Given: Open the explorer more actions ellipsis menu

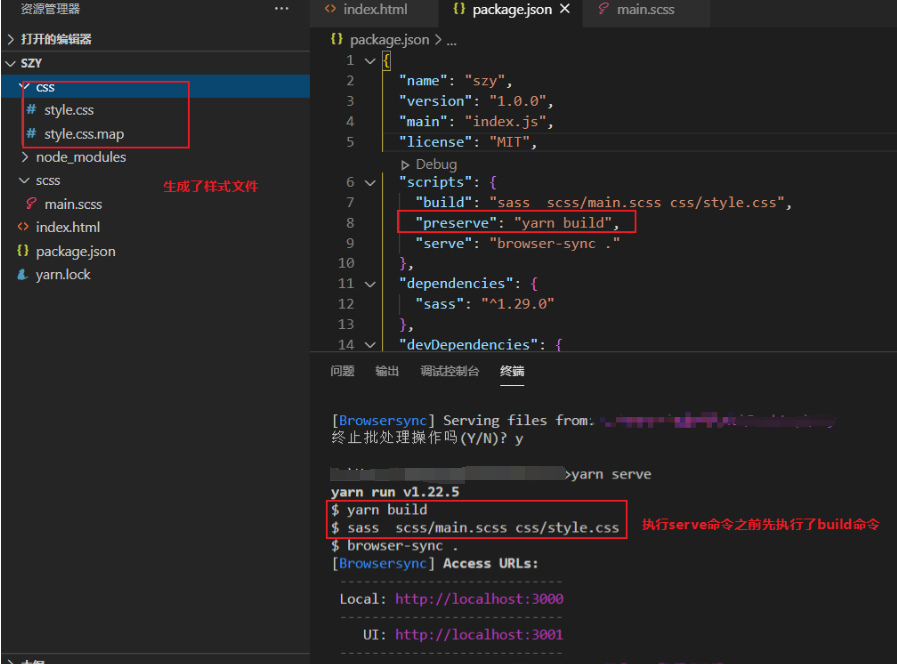Looking at the screenshot, I should coord(281,9).
